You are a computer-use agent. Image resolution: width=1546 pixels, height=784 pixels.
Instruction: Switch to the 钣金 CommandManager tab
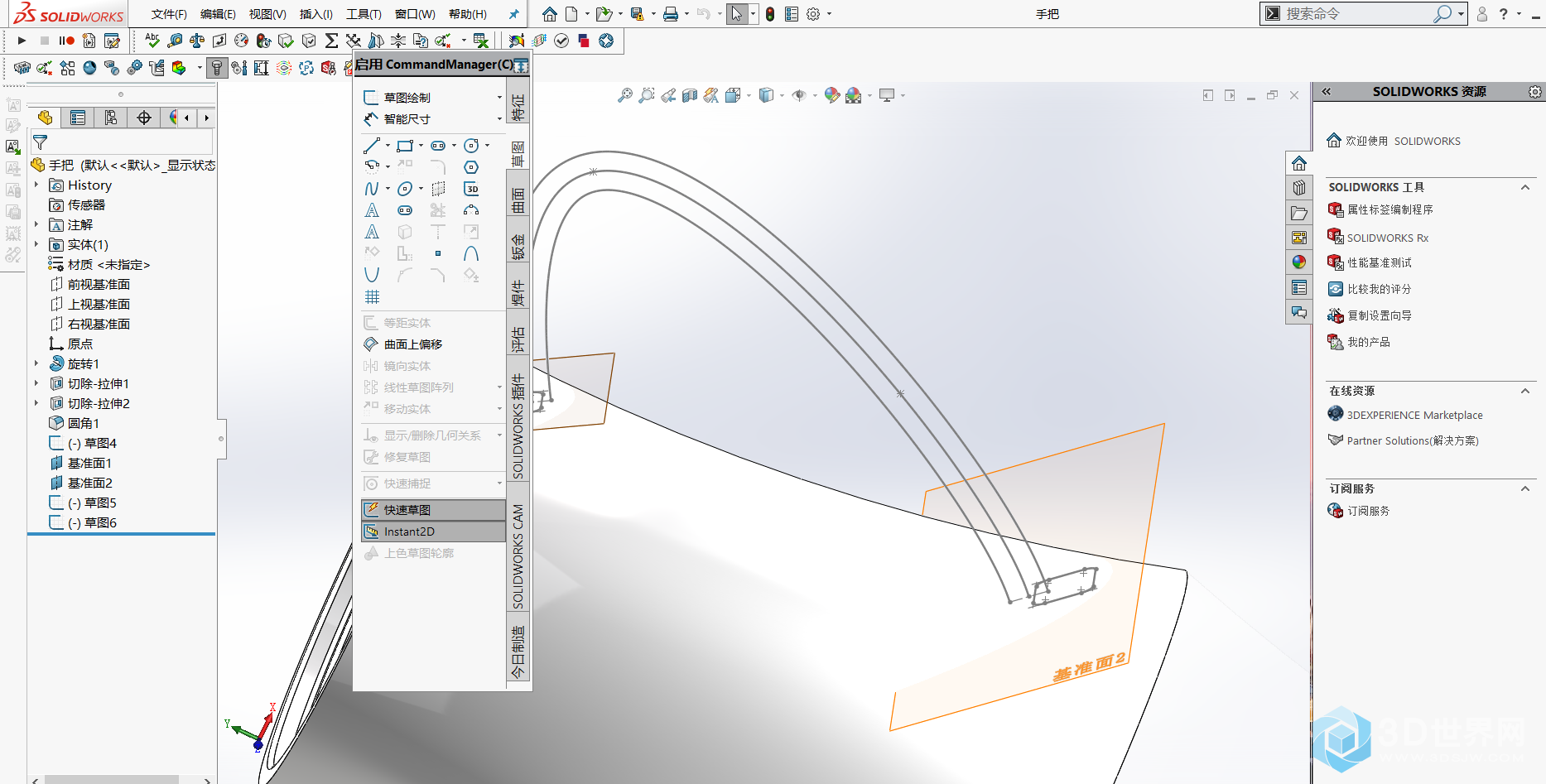tap(518, 248)
